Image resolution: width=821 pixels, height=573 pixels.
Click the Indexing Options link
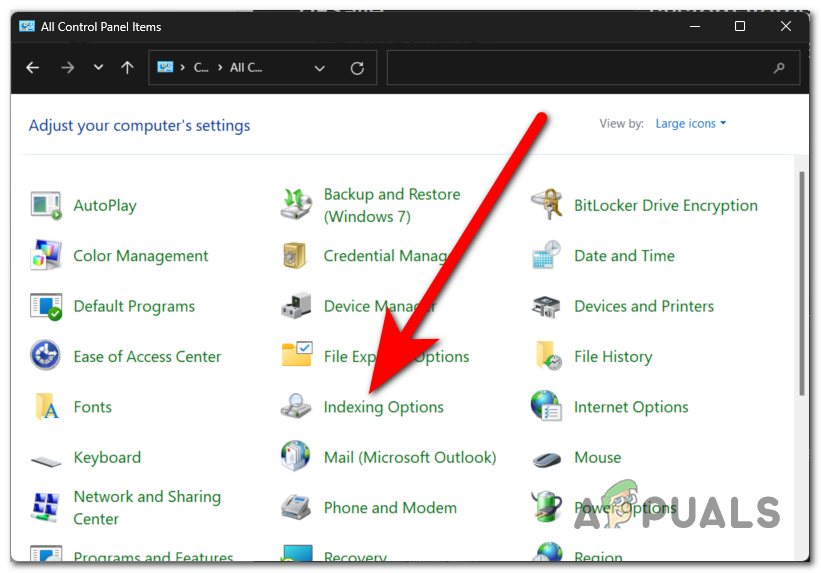383,407
